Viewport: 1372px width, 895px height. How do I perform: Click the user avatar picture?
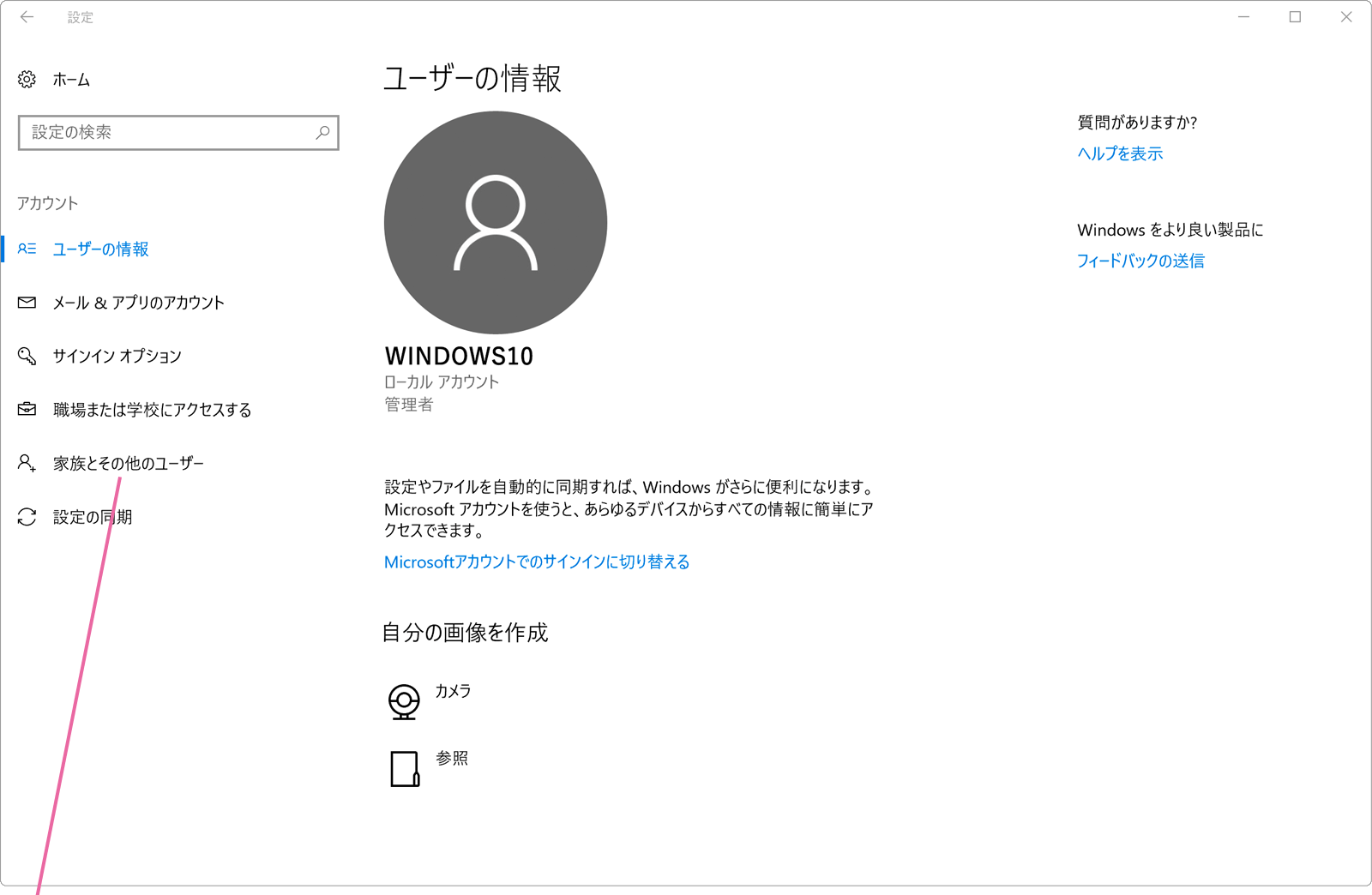(496, 222)
